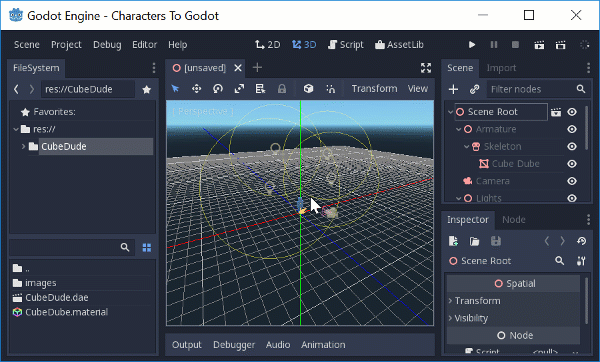Image resolution: width=600 pixels, height=362 pixels.
Task: Click the Filter nodes search field
Action: [x=532, y=89]
